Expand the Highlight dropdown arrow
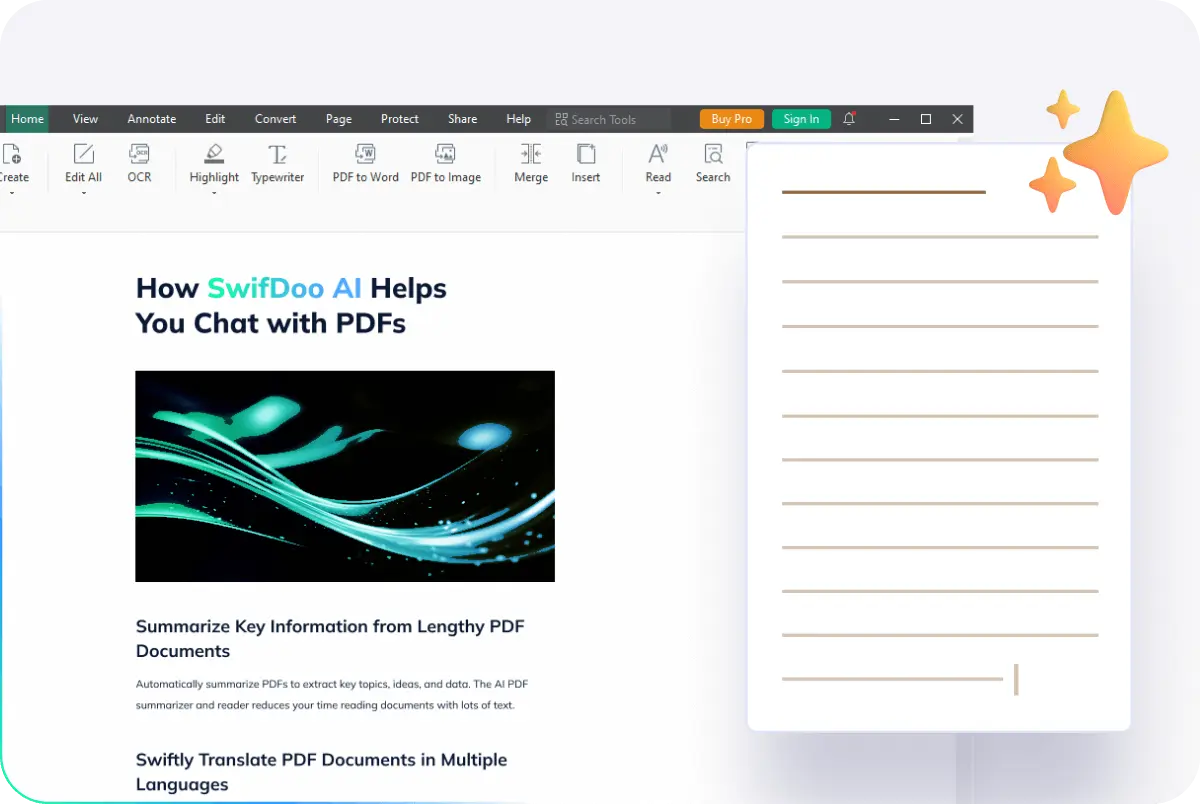The image size is (1200, 804). pyautogui.click(x=214, y=193)
